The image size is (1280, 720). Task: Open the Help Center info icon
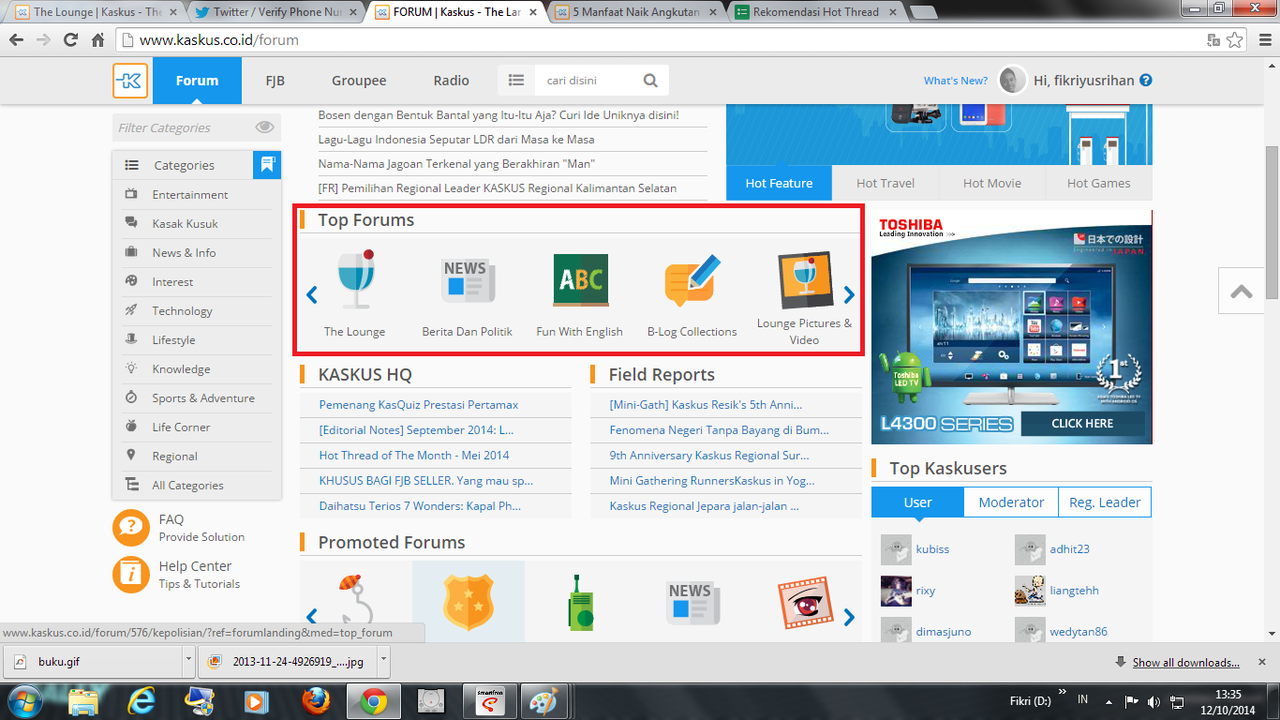[131, 574]
